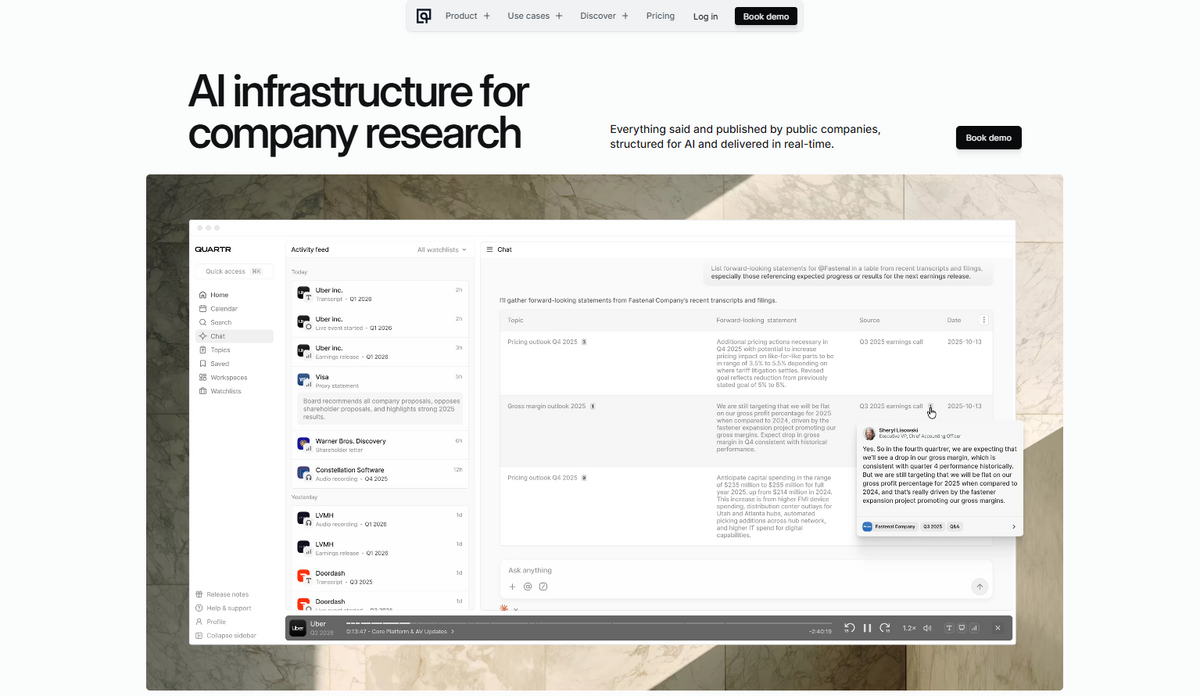Open Doordash Transcript Q3 2025
Image resolution: width=1200 pixels, height=696 pixels.
pos(380,577)
